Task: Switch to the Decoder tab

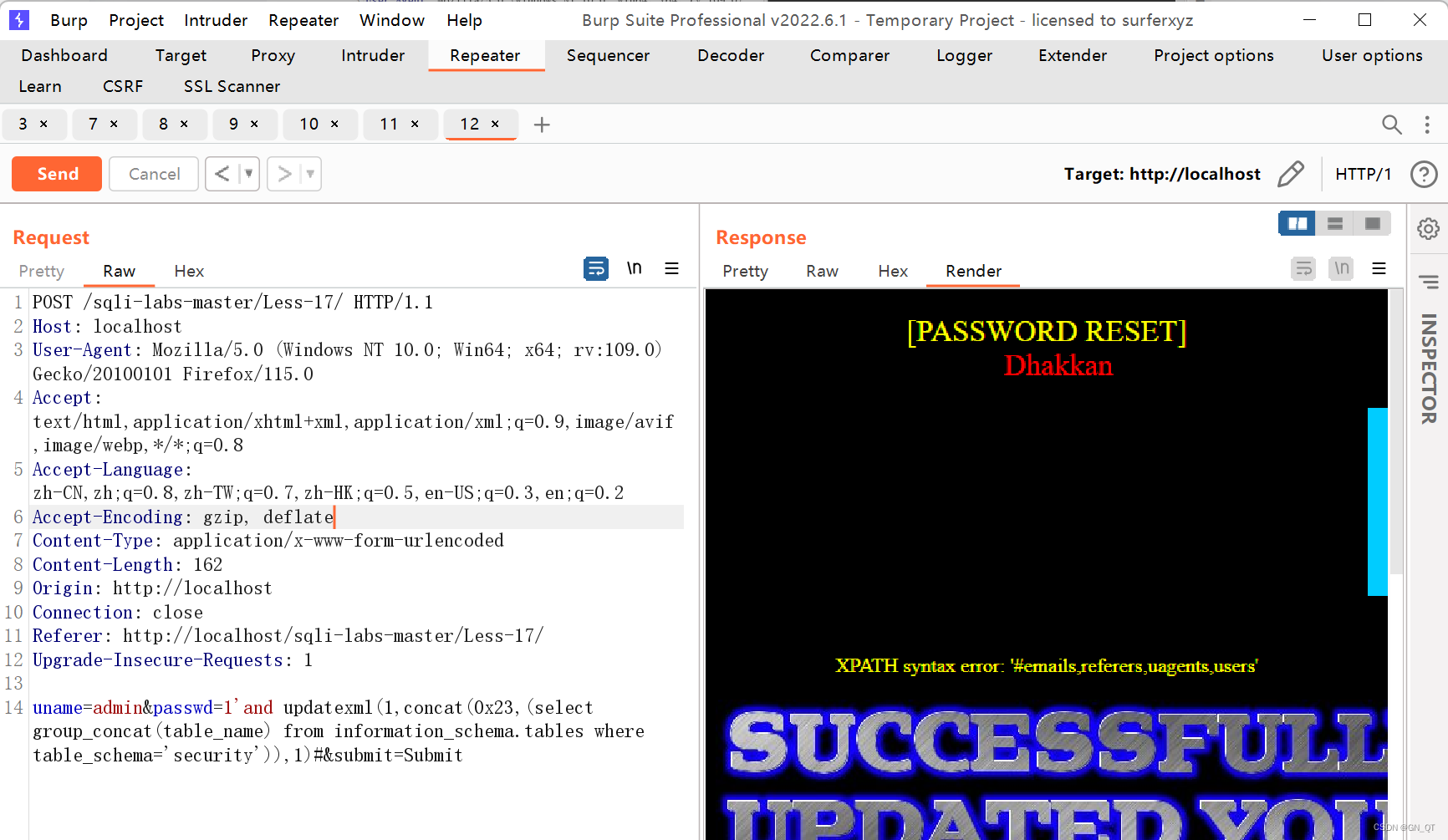Action: point(731,55)
